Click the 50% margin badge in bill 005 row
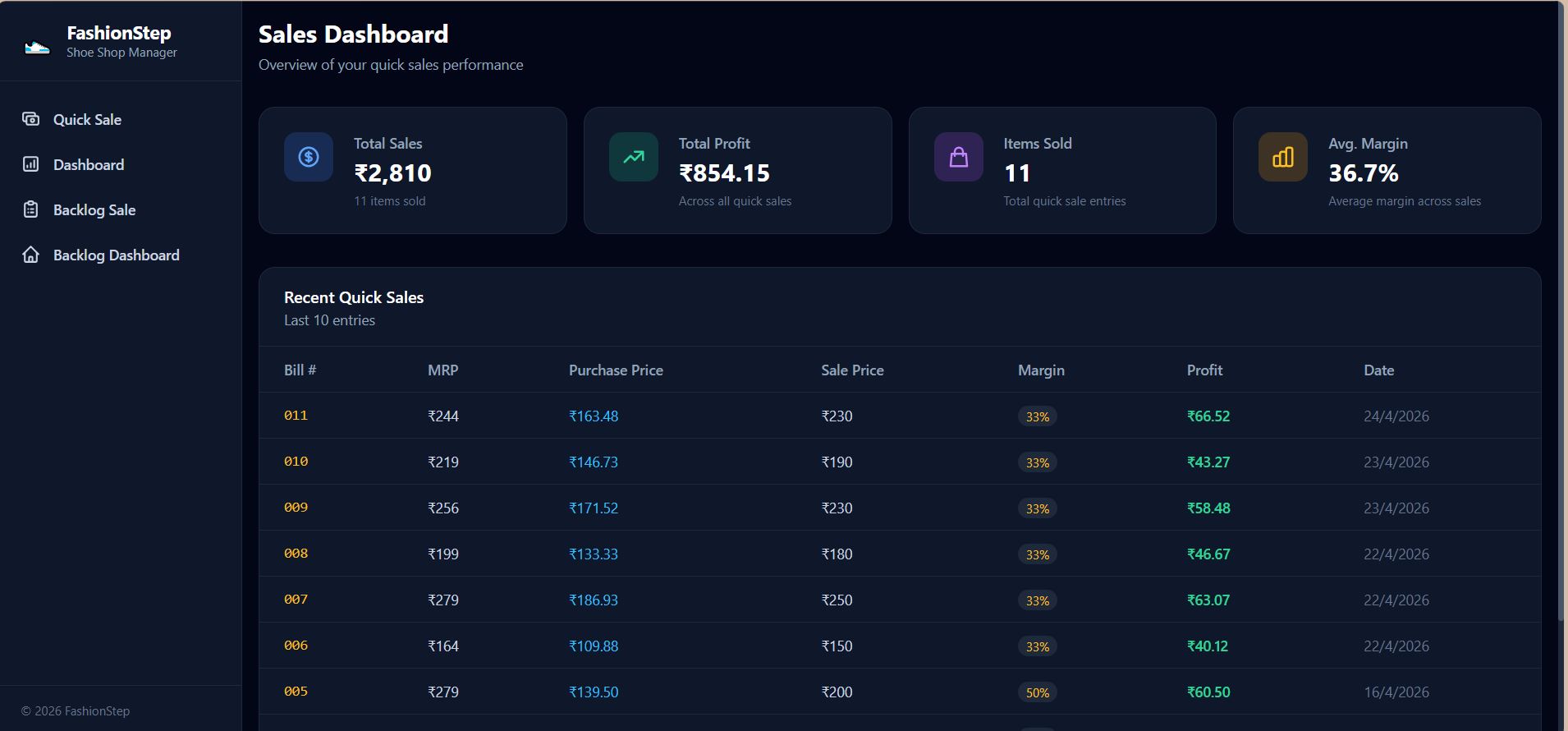Screen dimensions: 1568x731 click(1038, 692)
